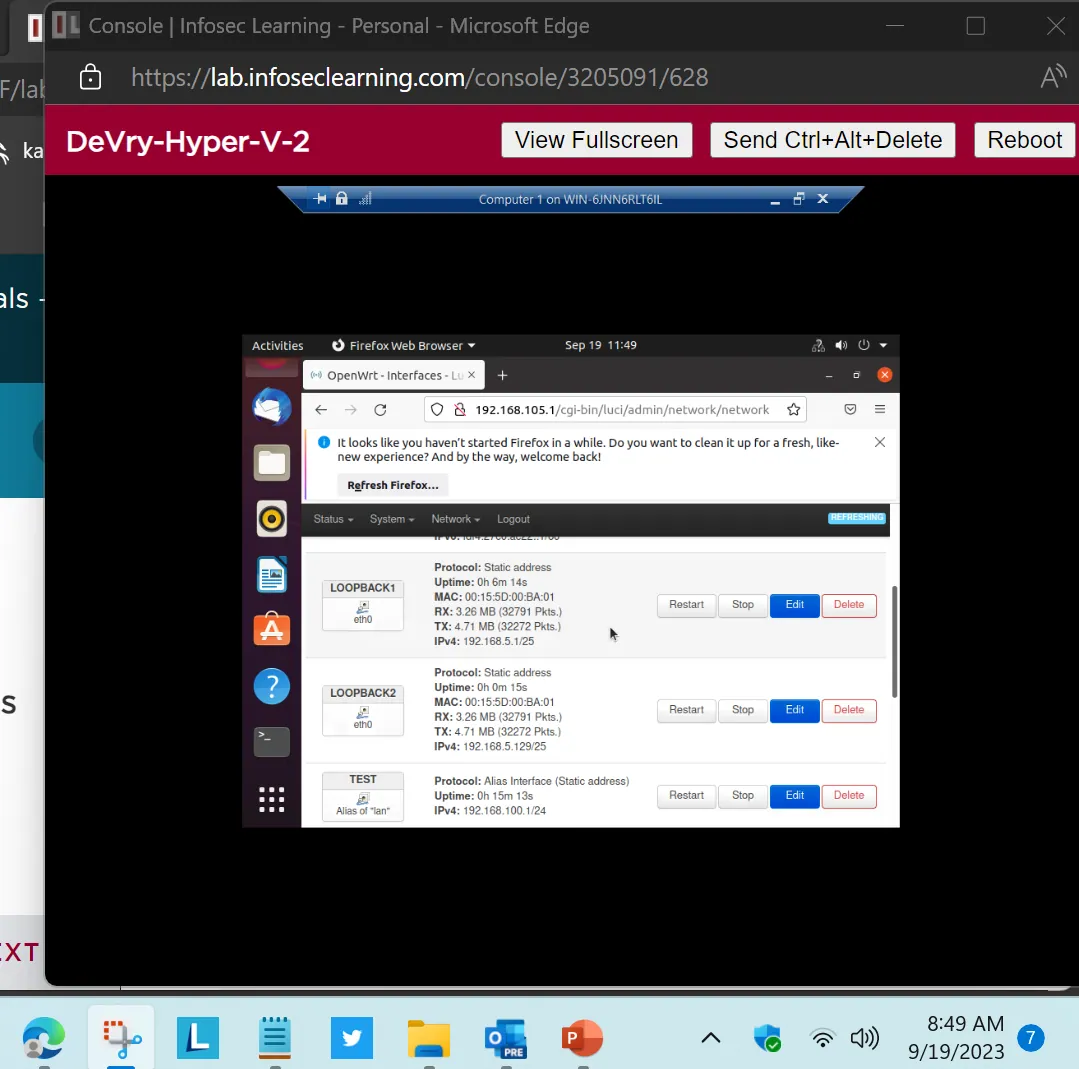Open the Activities overview
This screenshot has height=1069, width=1079.
(277, 346)
